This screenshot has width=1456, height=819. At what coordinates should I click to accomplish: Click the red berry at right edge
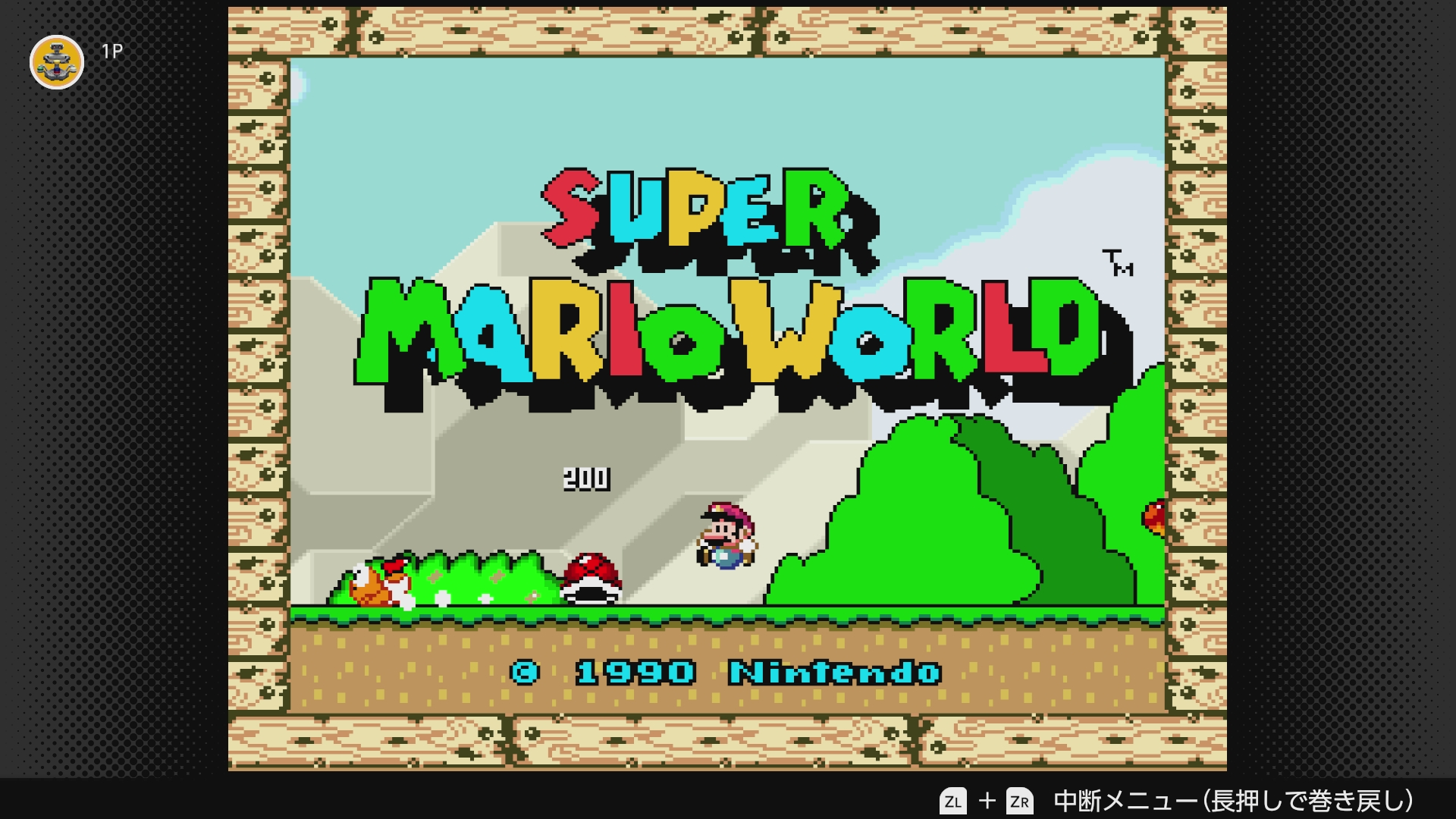coord(1154,517)
